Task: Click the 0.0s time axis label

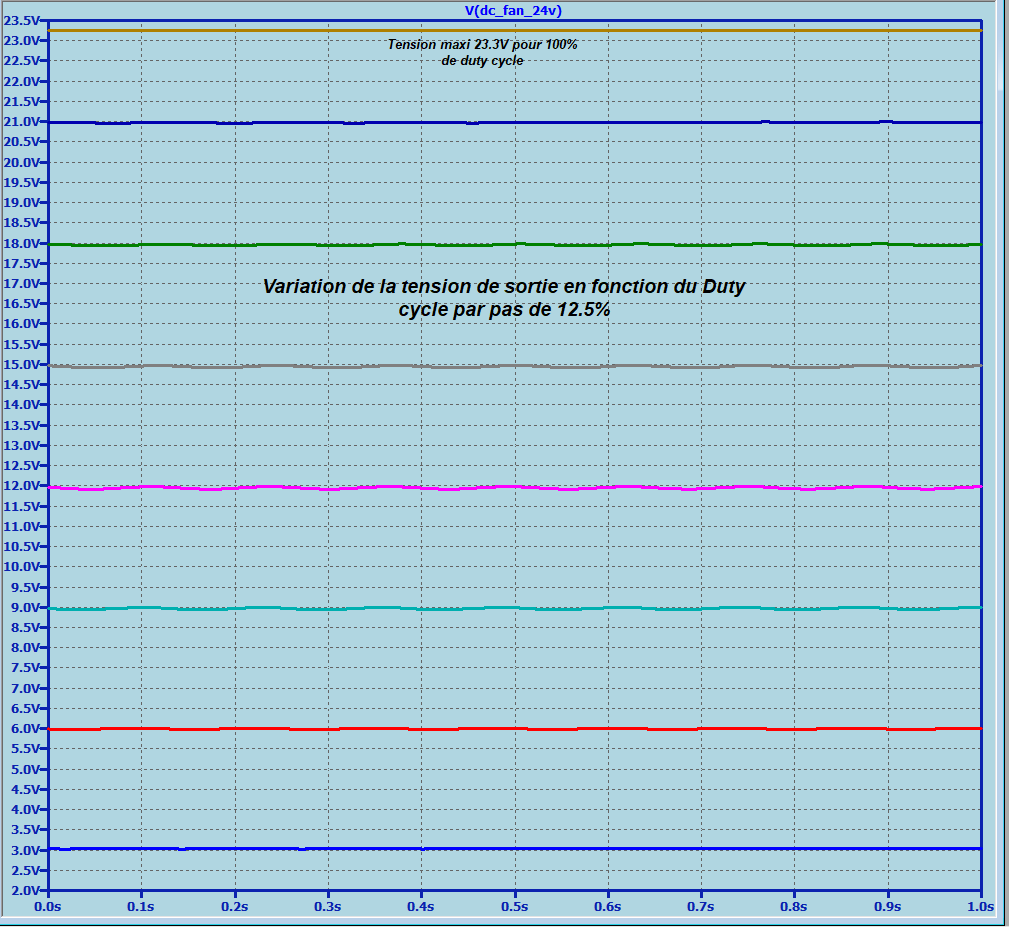Action: pyautogui.click(x=48, y=907)
